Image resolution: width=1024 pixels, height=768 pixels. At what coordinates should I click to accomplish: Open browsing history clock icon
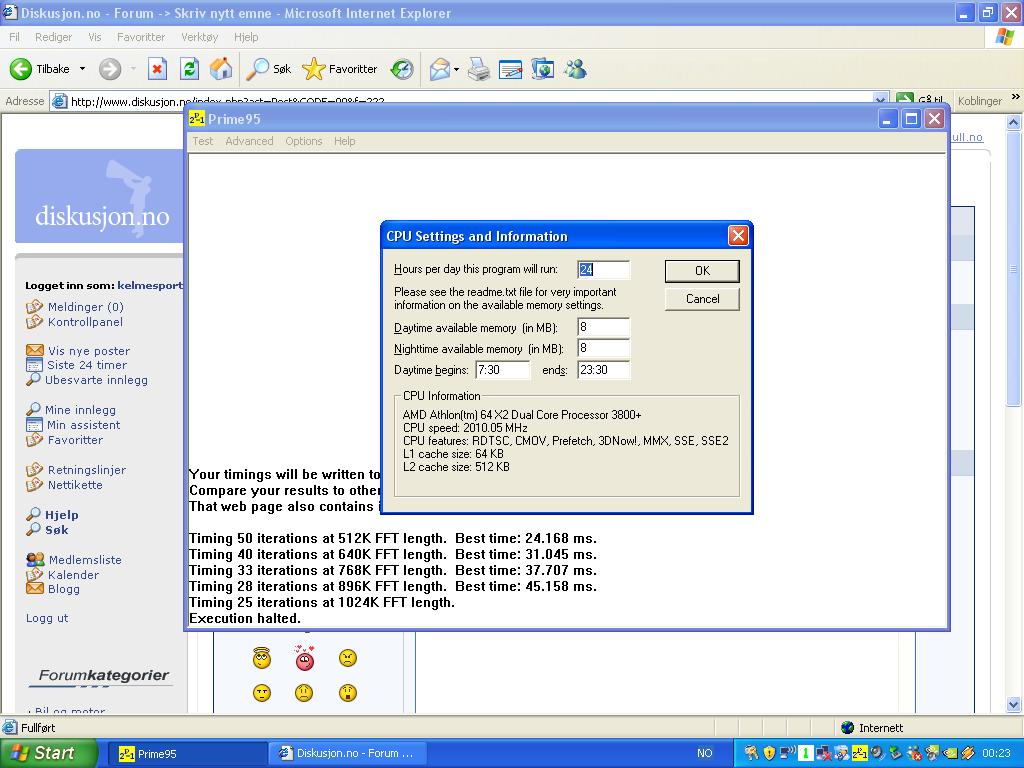pyautogui.click(x=402, y=69)
